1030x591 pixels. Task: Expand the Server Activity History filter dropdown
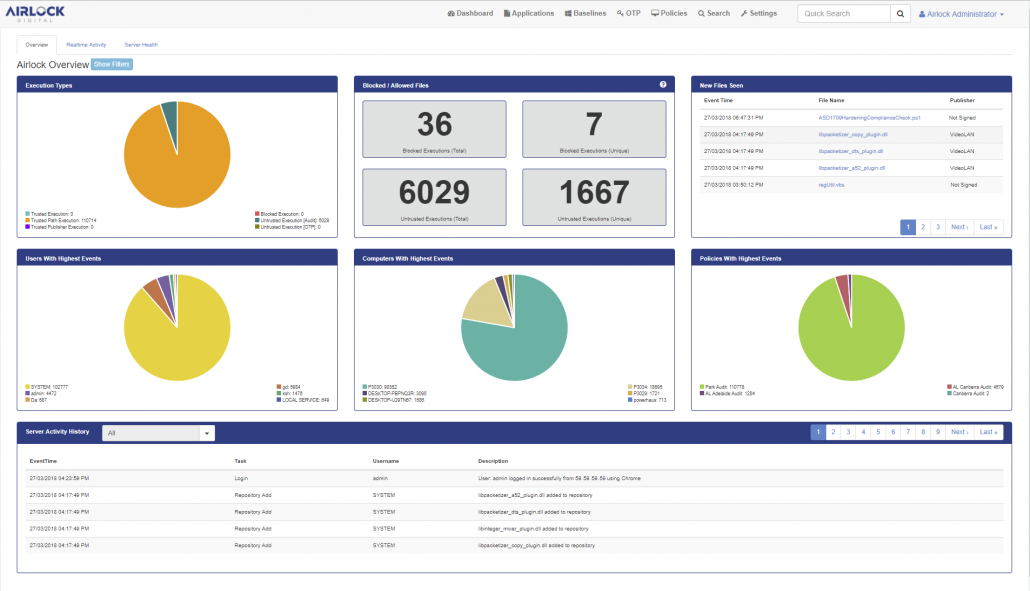(208, 433)
